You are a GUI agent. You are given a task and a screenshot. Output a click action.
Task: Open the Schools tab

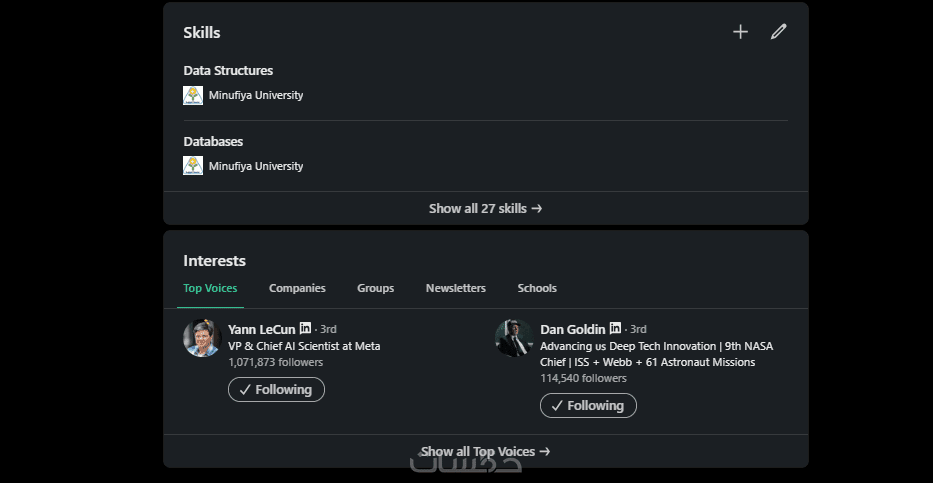tap(537, 288)
